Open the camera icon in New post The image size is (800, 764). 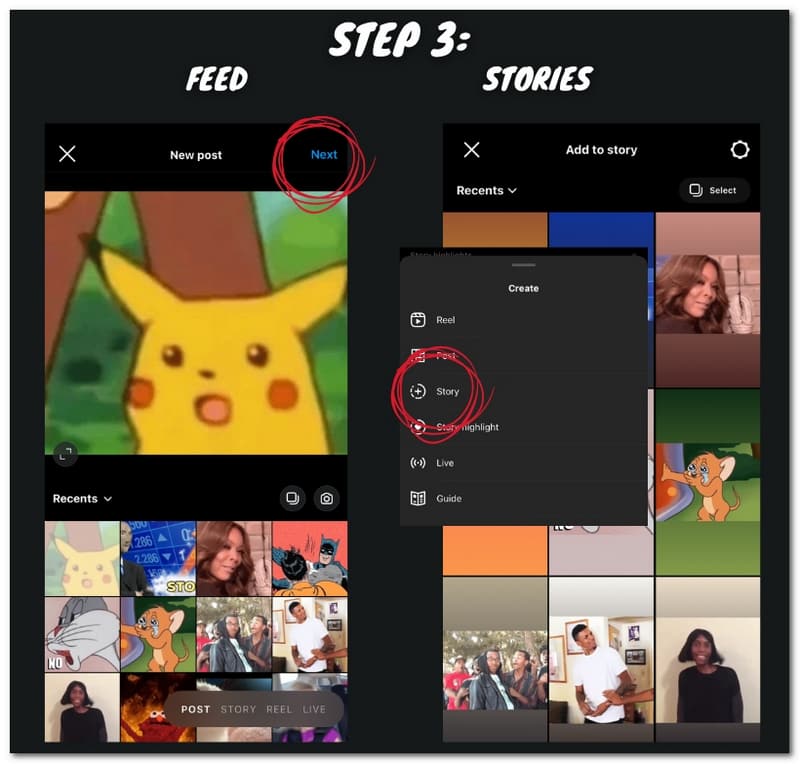pyautogui.click(x=327, y=498)
